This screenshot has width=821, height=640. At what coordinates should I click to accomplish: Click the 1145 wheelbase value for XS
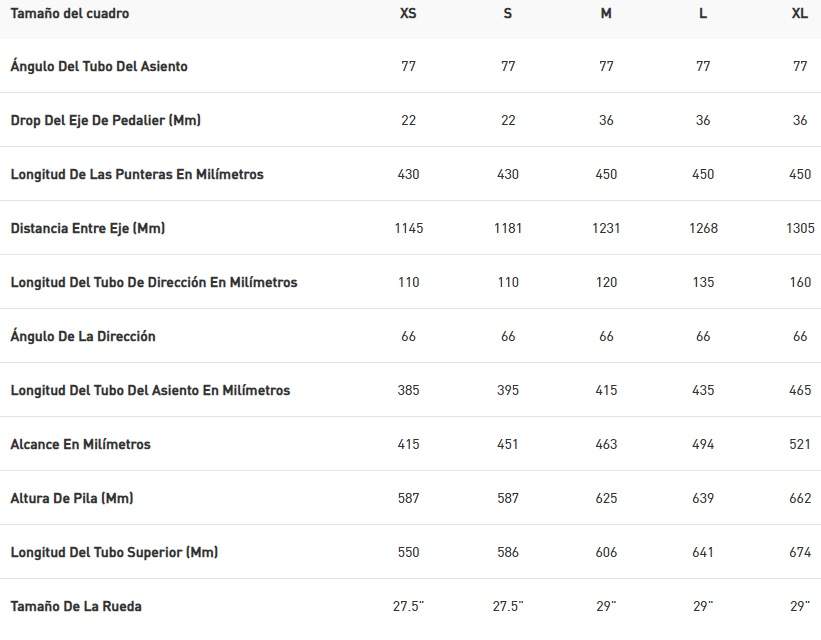pyautogui.click(x=408, y=228)
